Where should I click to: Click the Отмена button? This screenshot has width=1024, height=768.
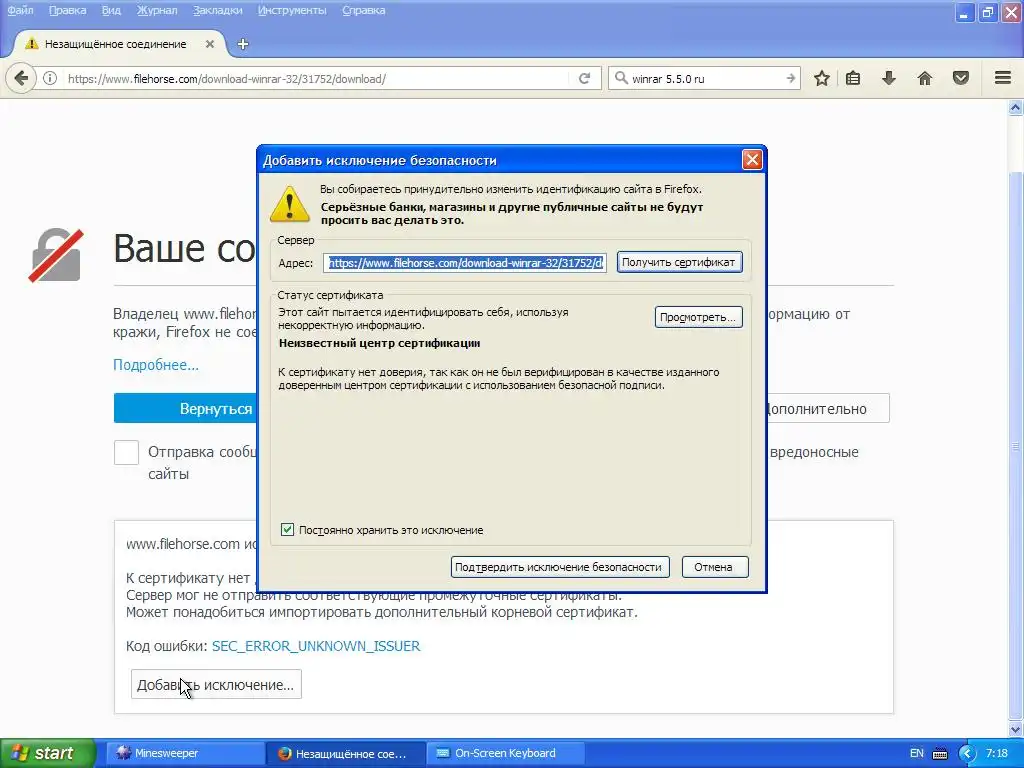tap(714, 567)
